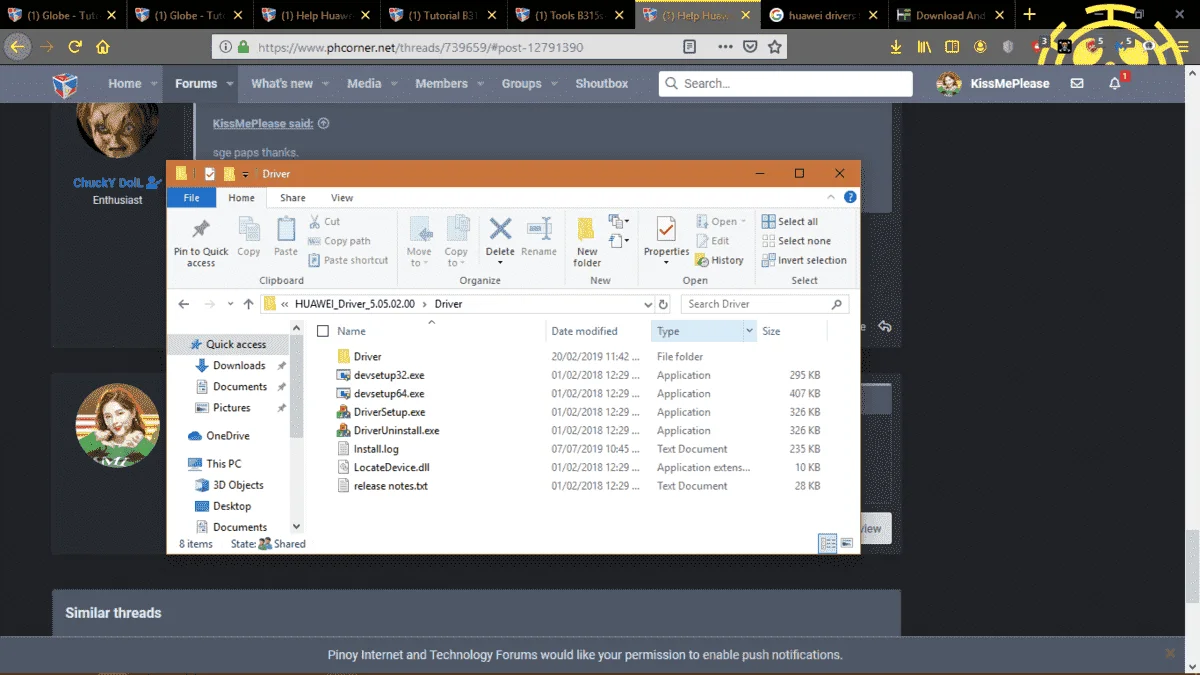This screenshot has height=675, width=1200.
Task: Open Properties via its checkmark icon
Action: (666, 228)
